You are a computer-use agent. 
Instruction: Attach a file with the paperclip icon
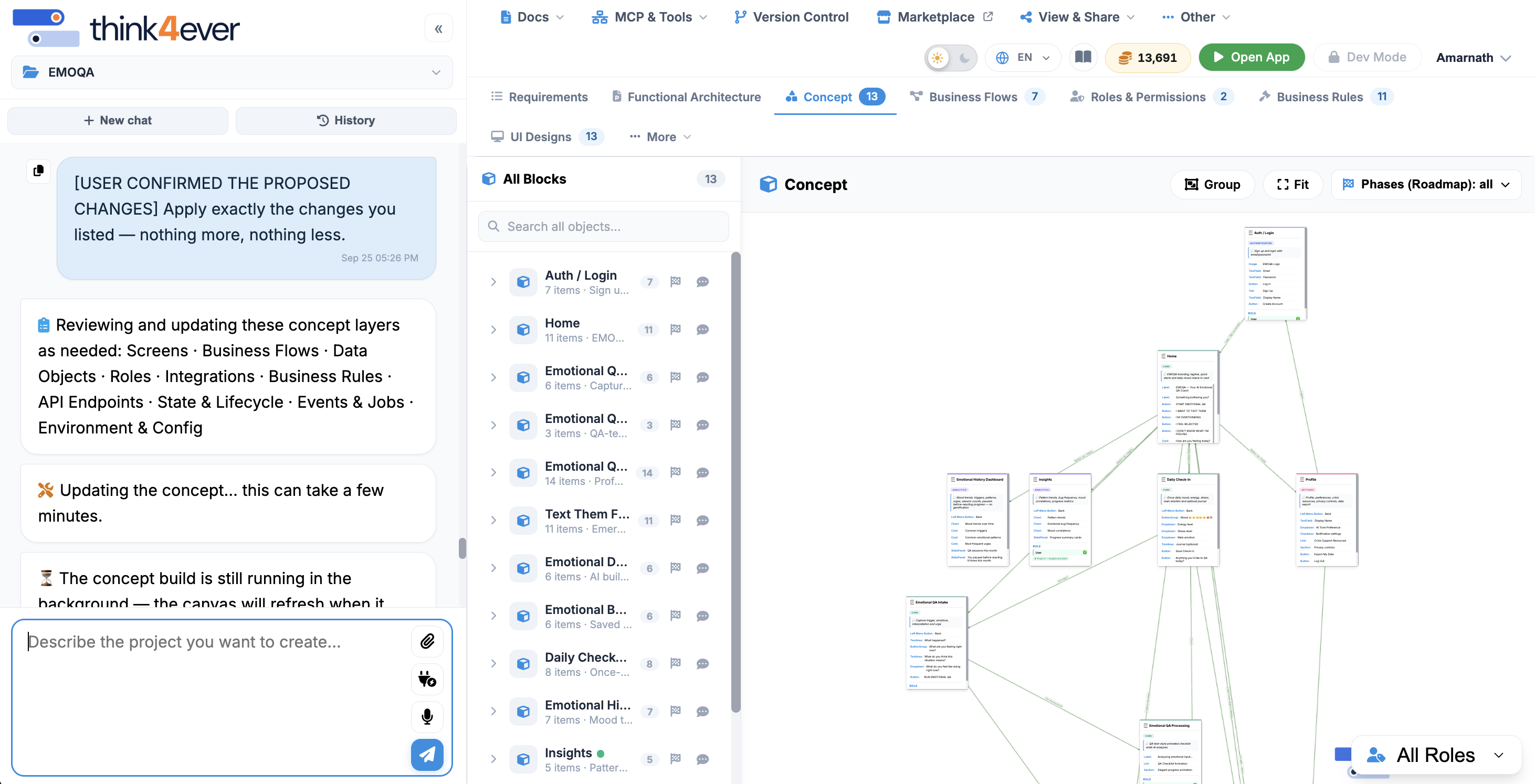(427, 641)
